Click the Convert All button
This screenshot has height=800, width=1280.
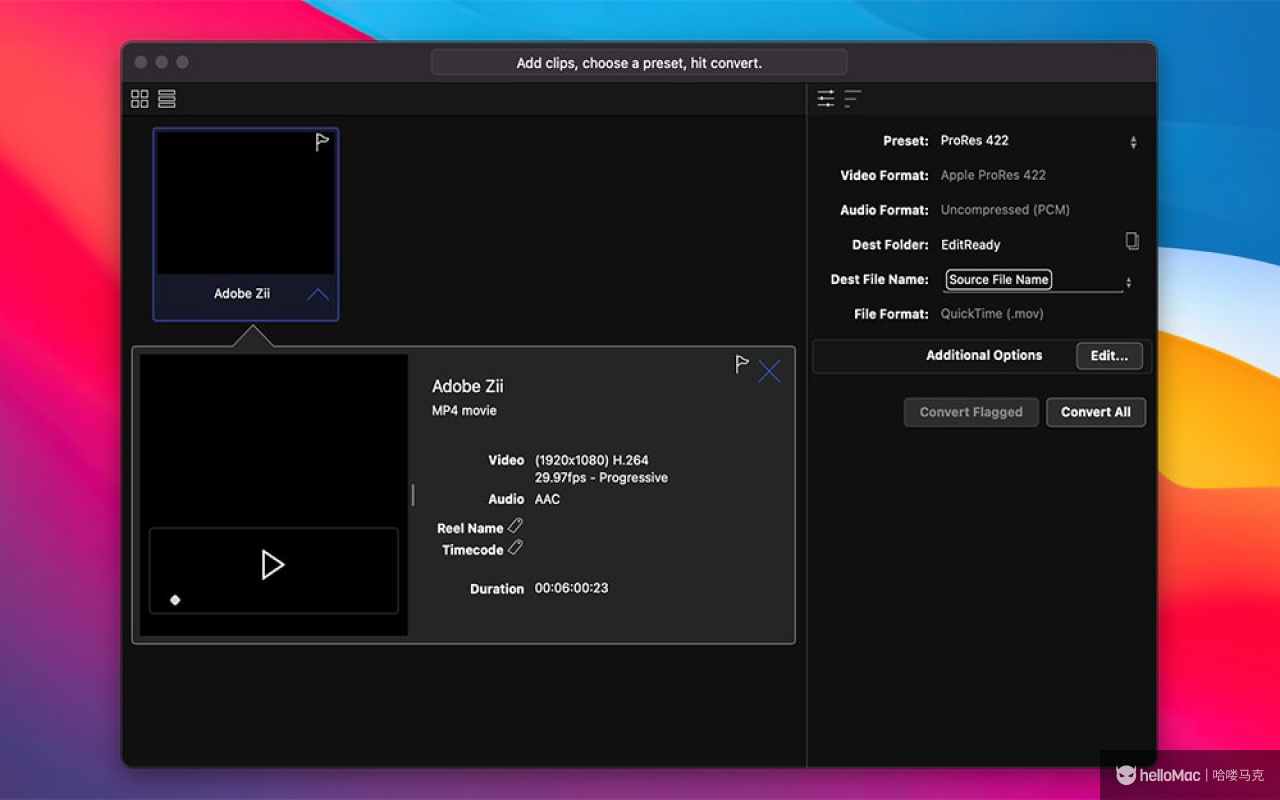coord(1096,412)
